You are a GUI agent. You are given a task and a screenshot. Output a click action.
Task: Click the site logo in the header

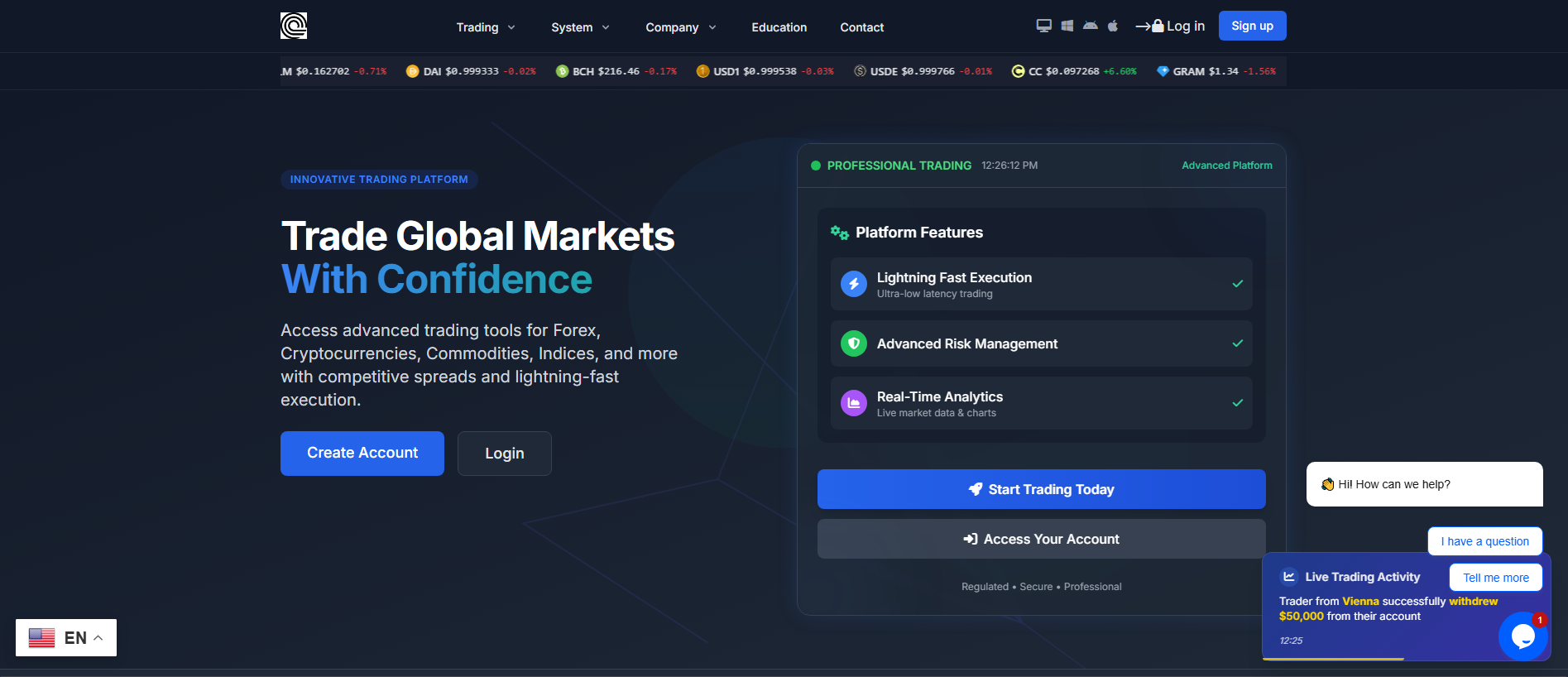294,26
